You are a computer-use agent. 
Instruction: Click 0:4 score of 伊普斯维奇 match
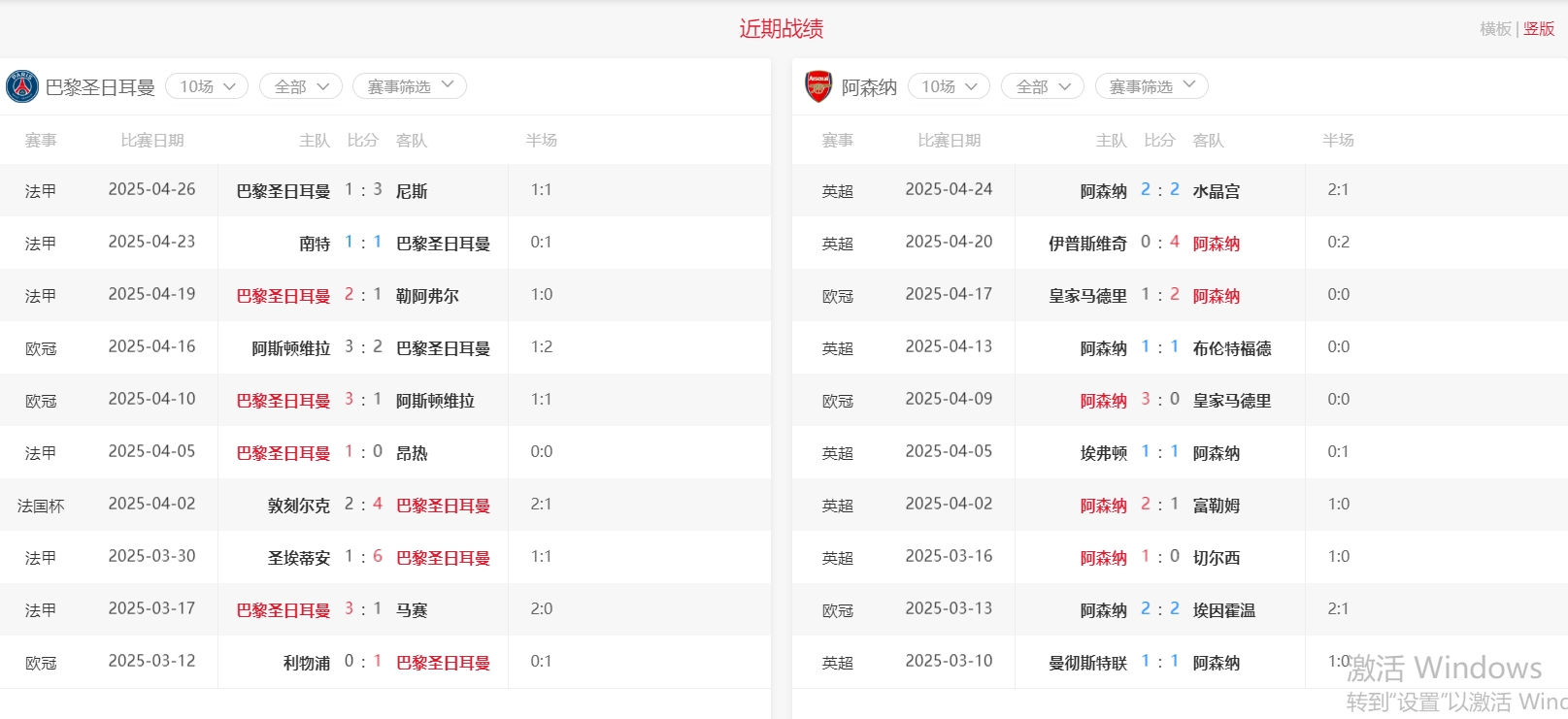tap(1159, 243)
